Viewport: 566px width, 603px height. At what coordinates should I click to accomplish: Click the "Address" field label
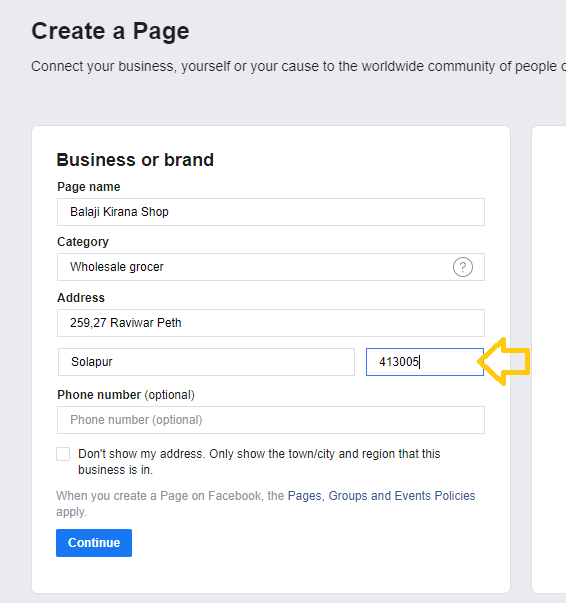pos(81,298)
